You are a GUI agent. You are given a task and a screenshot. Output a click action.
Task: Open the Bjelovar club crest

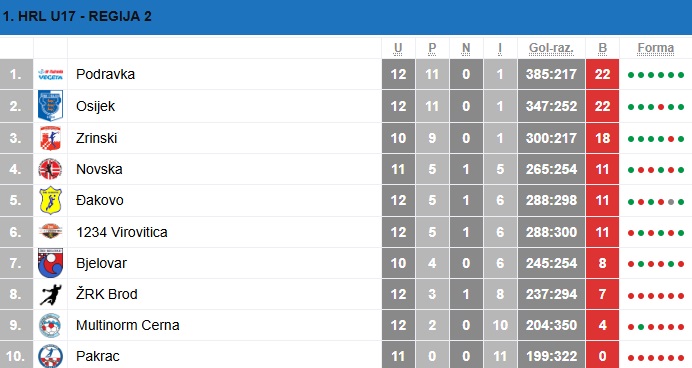pos(50,263)
